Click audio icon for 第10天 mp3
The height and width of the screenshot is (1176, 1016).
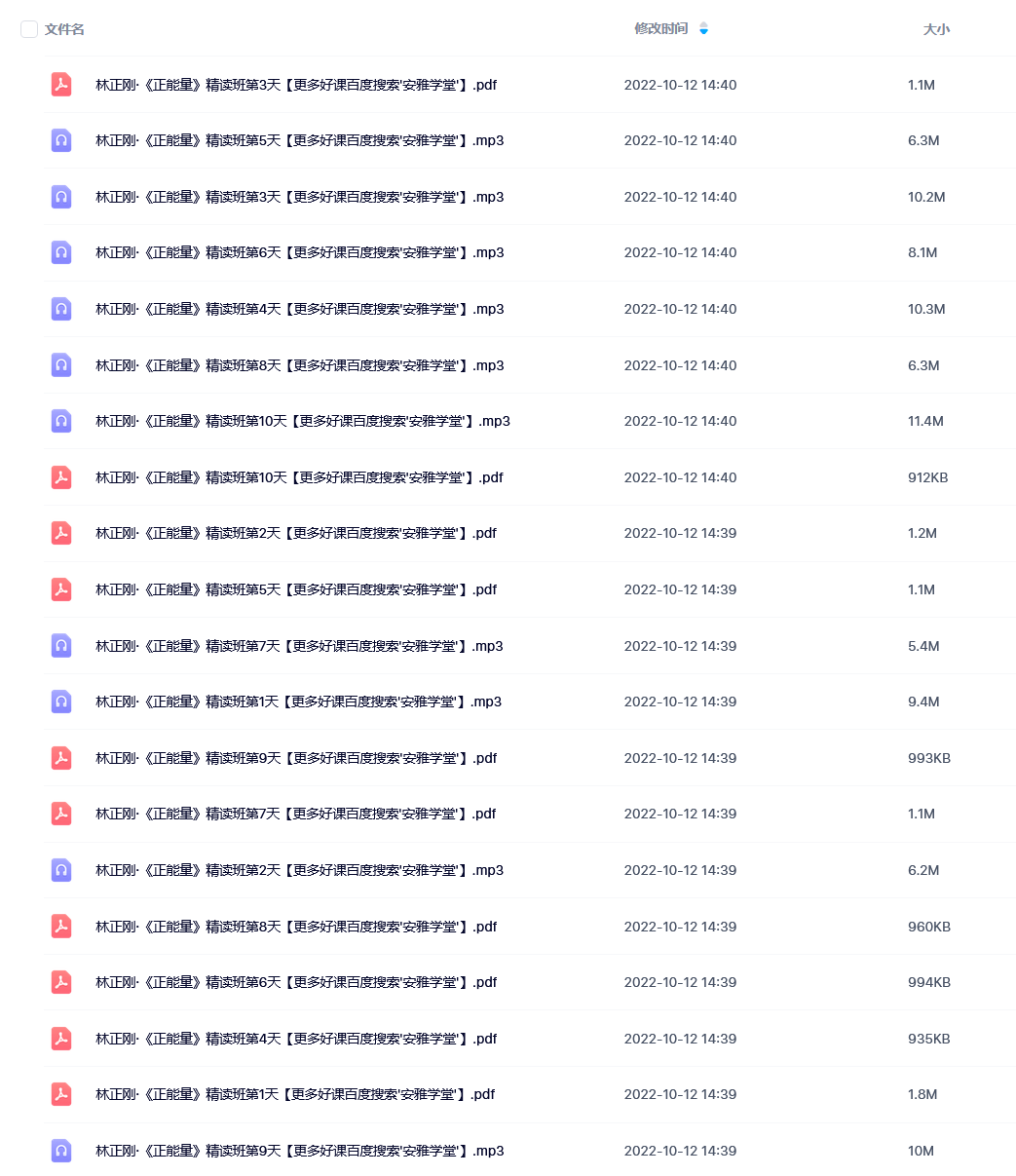pos(61,421)
